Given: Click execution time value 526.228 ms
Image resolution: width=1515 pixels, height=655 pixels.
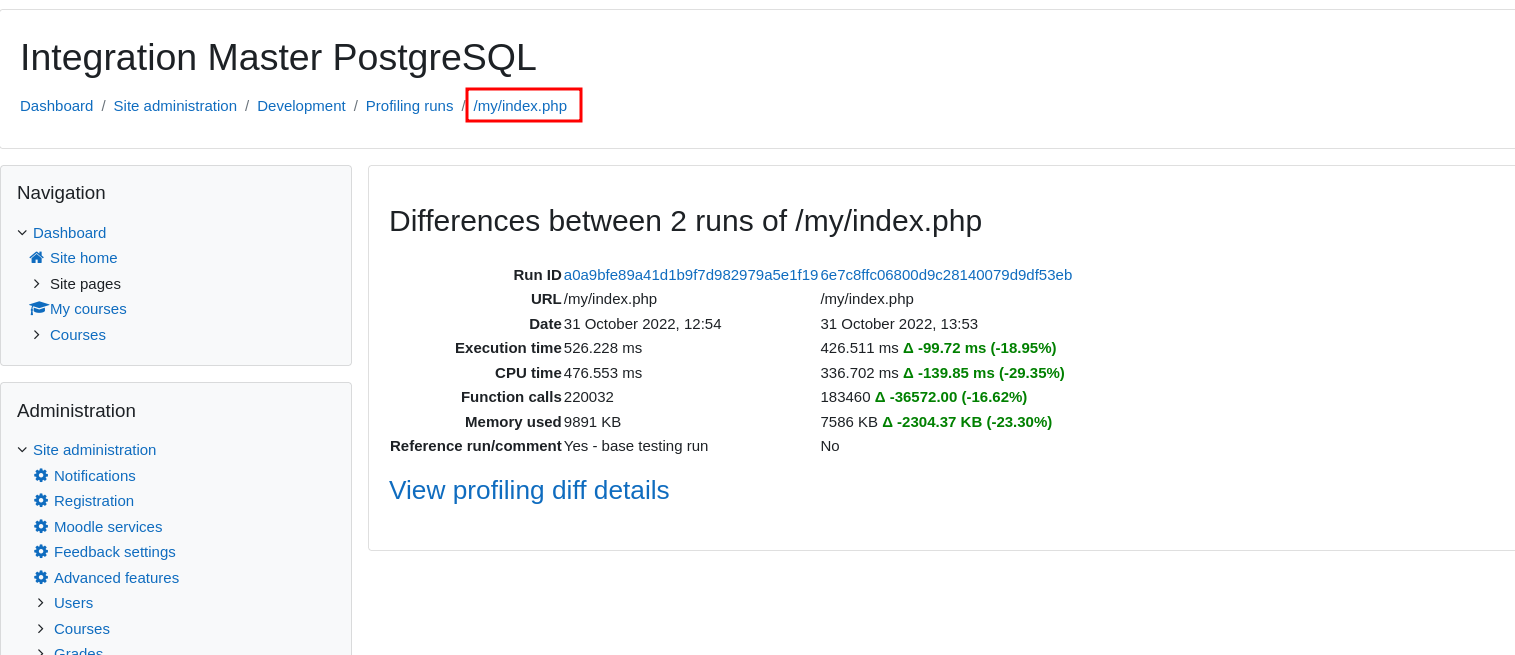Looking at the screenshot, I should (603, 348).
